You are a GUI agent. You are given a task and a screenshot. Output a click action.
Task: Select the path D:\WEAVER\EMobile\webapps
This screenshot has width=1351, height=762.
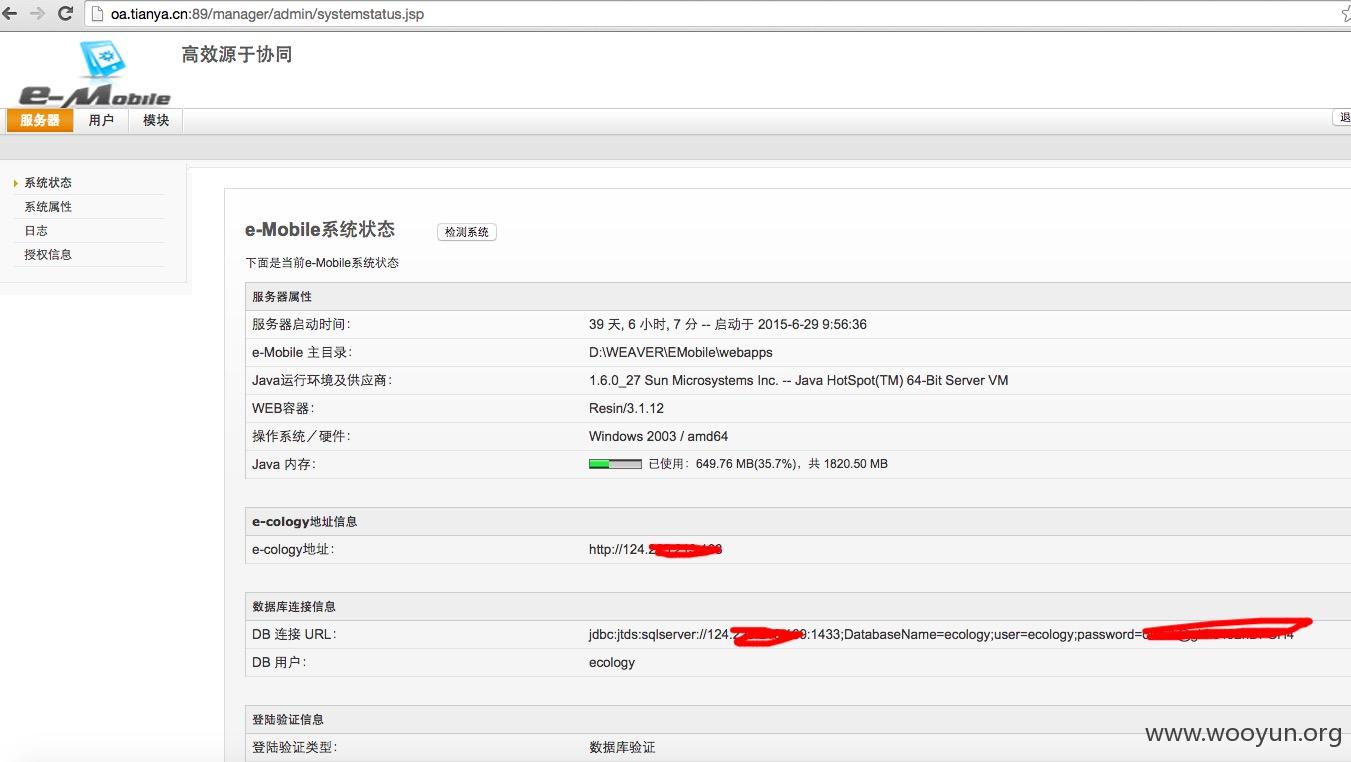(681, 353)
